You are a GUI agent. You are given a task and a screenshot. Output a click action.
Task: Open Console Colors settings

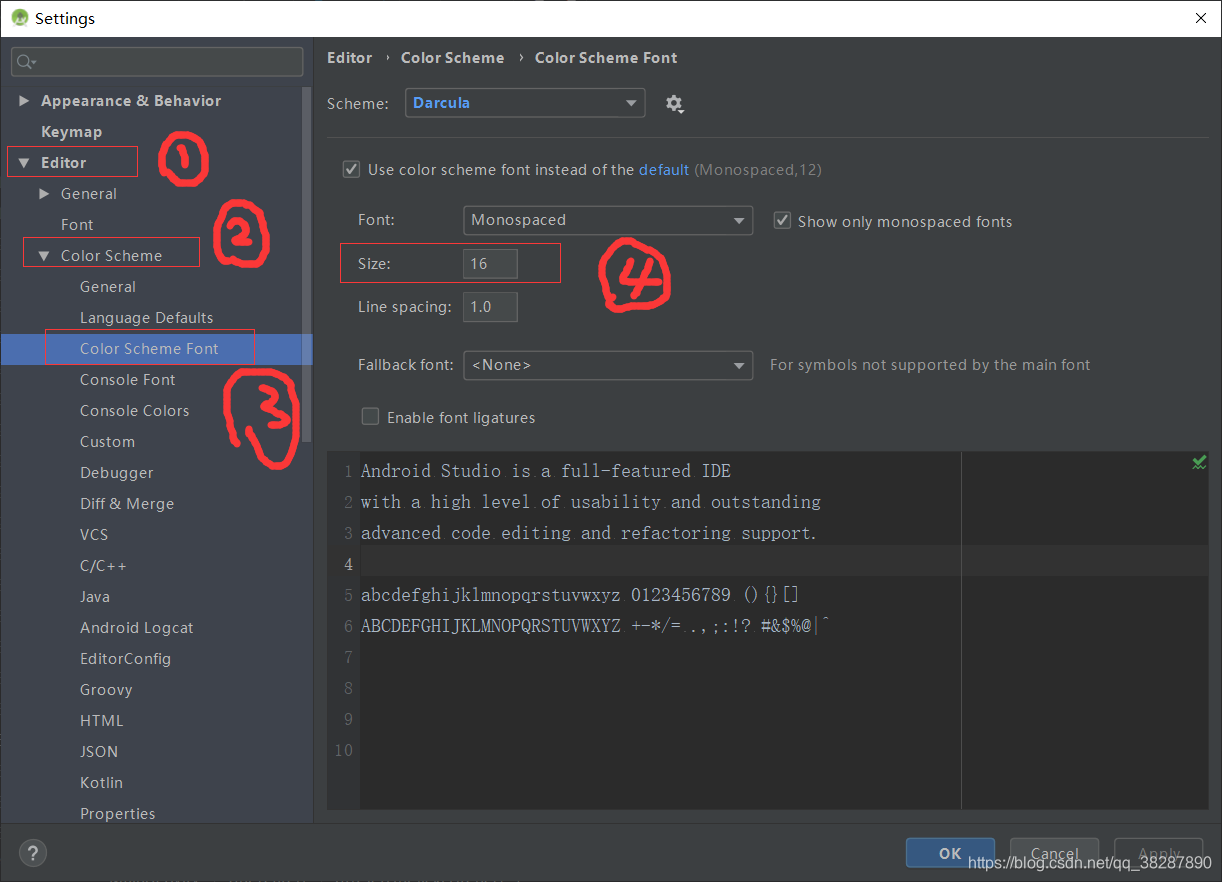pos(135,411)
